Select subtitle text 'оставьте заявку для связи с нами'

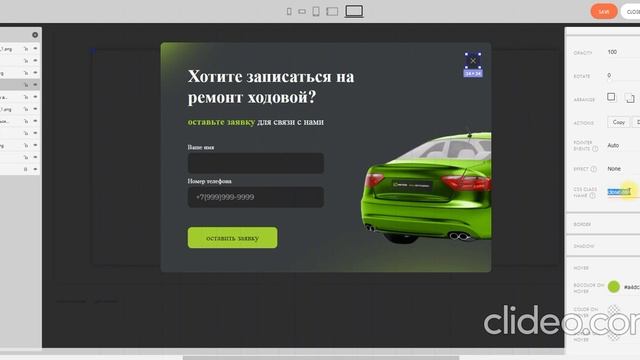pyautogui.click(x=256, y=122)
